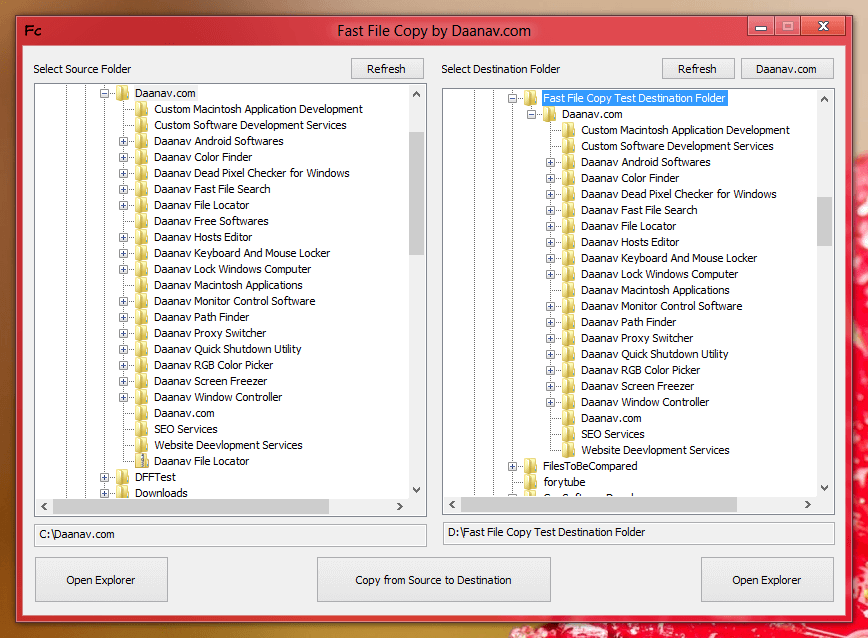The width and height of the screenshot is (868, 638).
Task: Click Open Explorer under source panel
Action: pos(101,579)
